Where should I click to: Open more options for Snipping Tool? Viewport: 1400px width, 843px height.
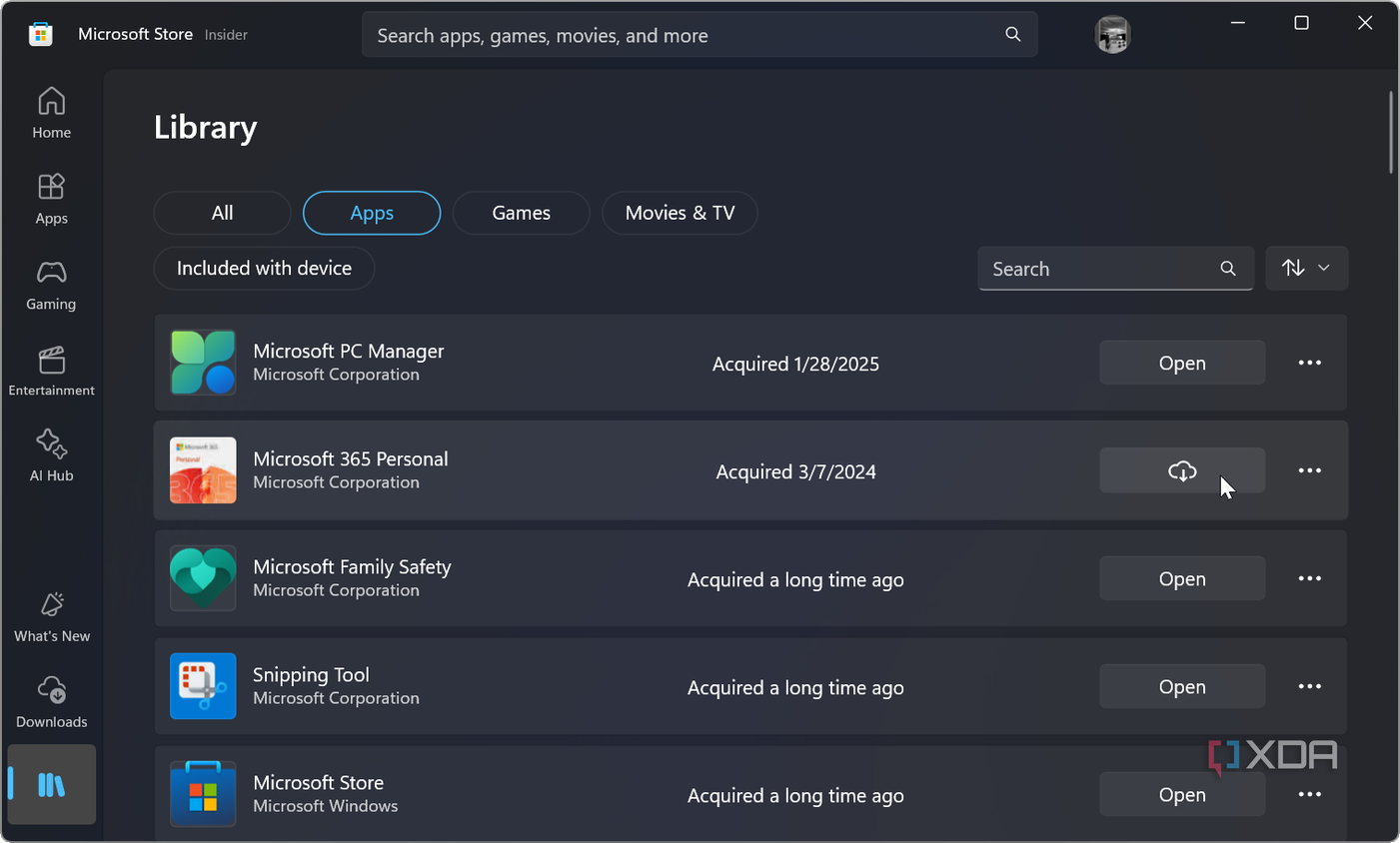[x=1309, y=686]
